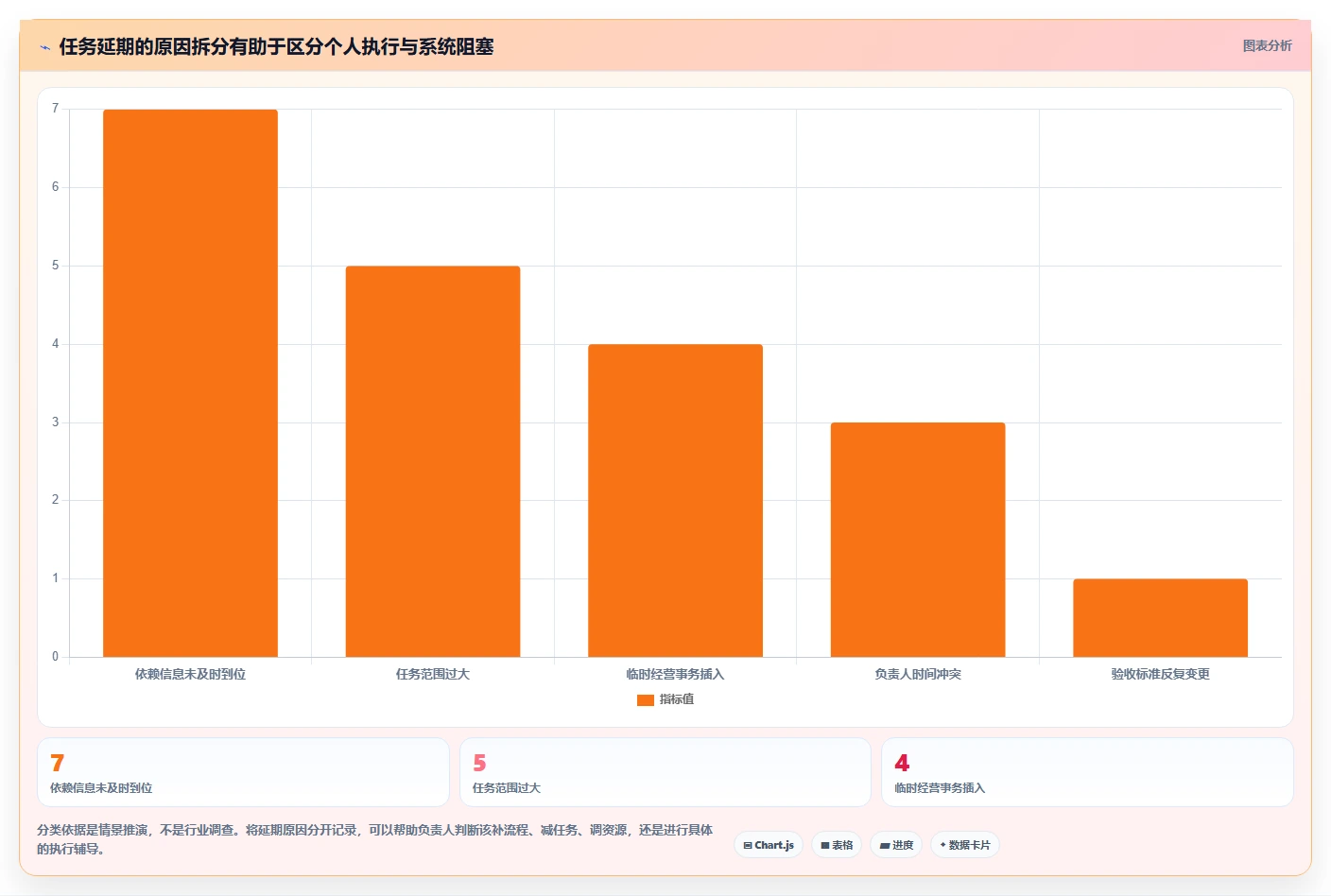Click the footnote text 分类依据是情景推演
The height and width of the screenshot is (896, 1331).
click(374, 839)
